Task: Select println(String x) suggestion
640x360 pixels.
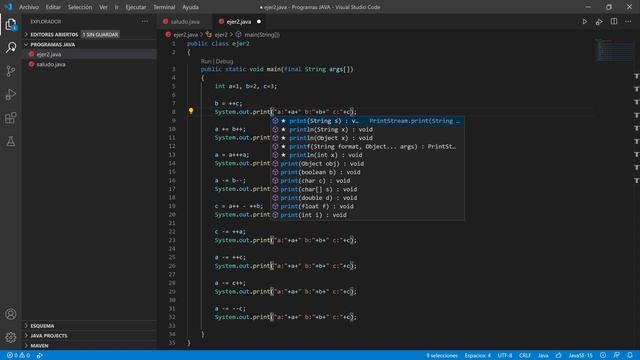Action: pyautogui.click(x=367, y=129)
